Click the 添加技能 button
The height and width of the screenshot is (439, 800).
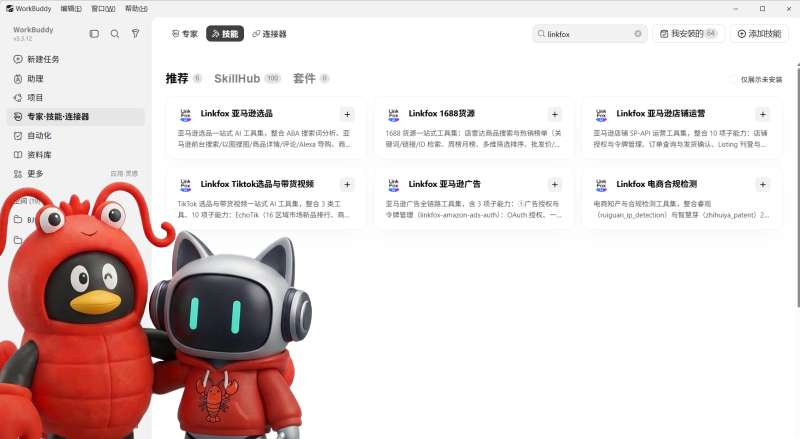(x=759, y=34)
